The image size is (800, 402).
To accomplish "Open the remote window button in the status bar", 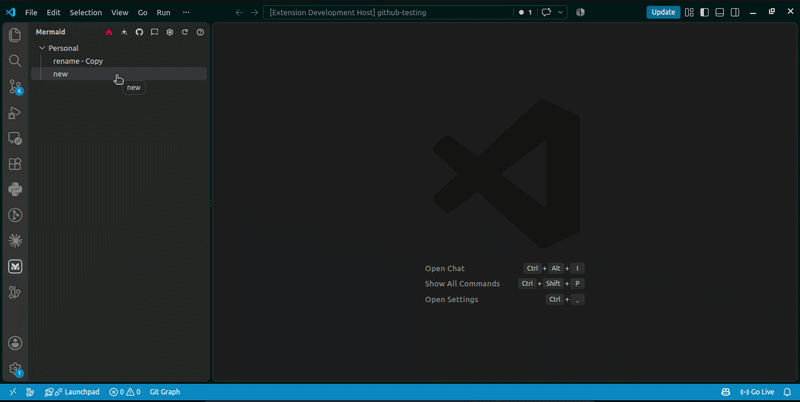I will tap(13, 392).
